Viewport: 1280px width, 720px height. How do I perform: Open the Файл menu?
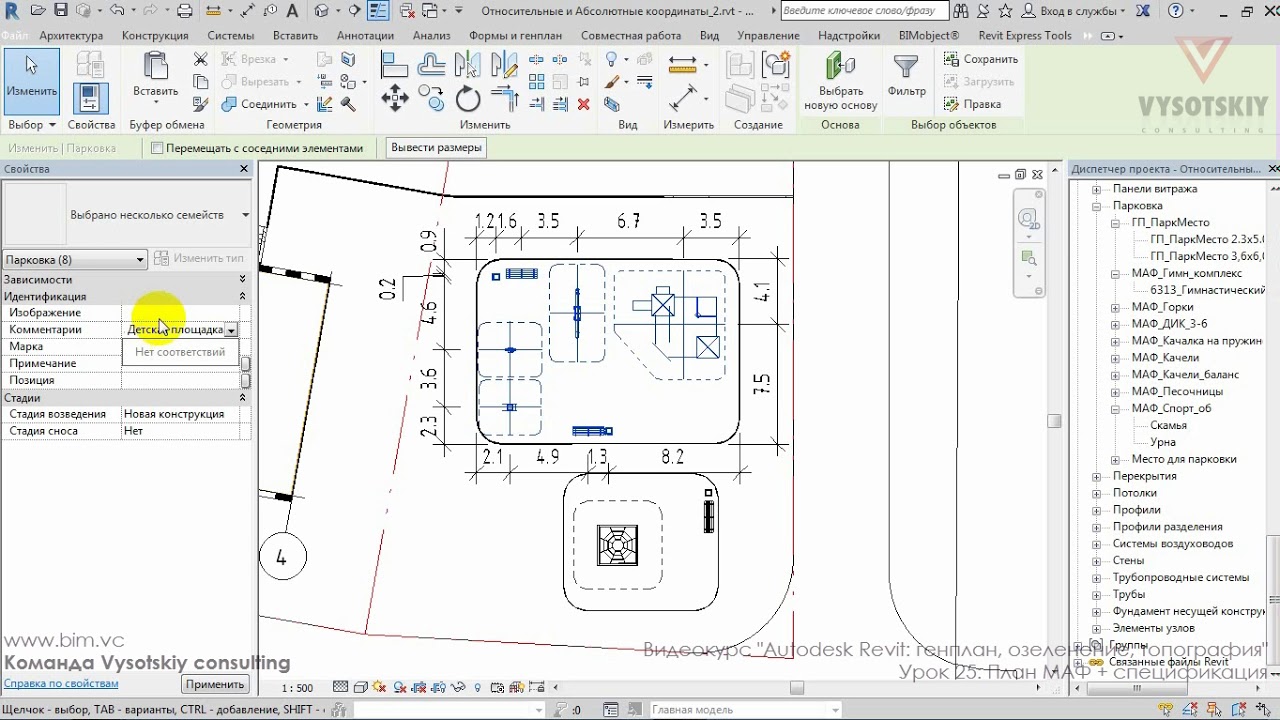14,35
